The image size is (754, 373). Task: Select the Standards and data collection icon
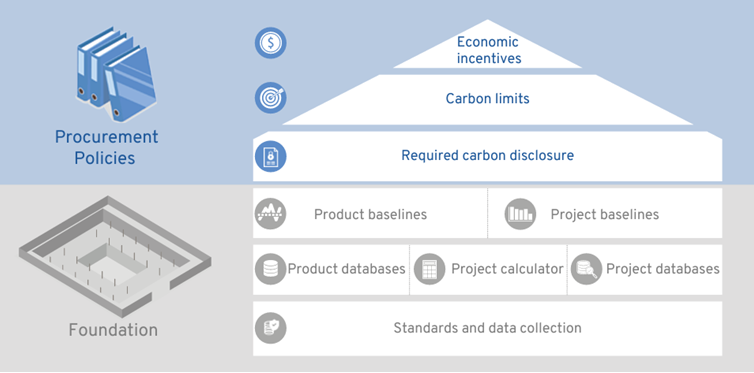[270, 328]
